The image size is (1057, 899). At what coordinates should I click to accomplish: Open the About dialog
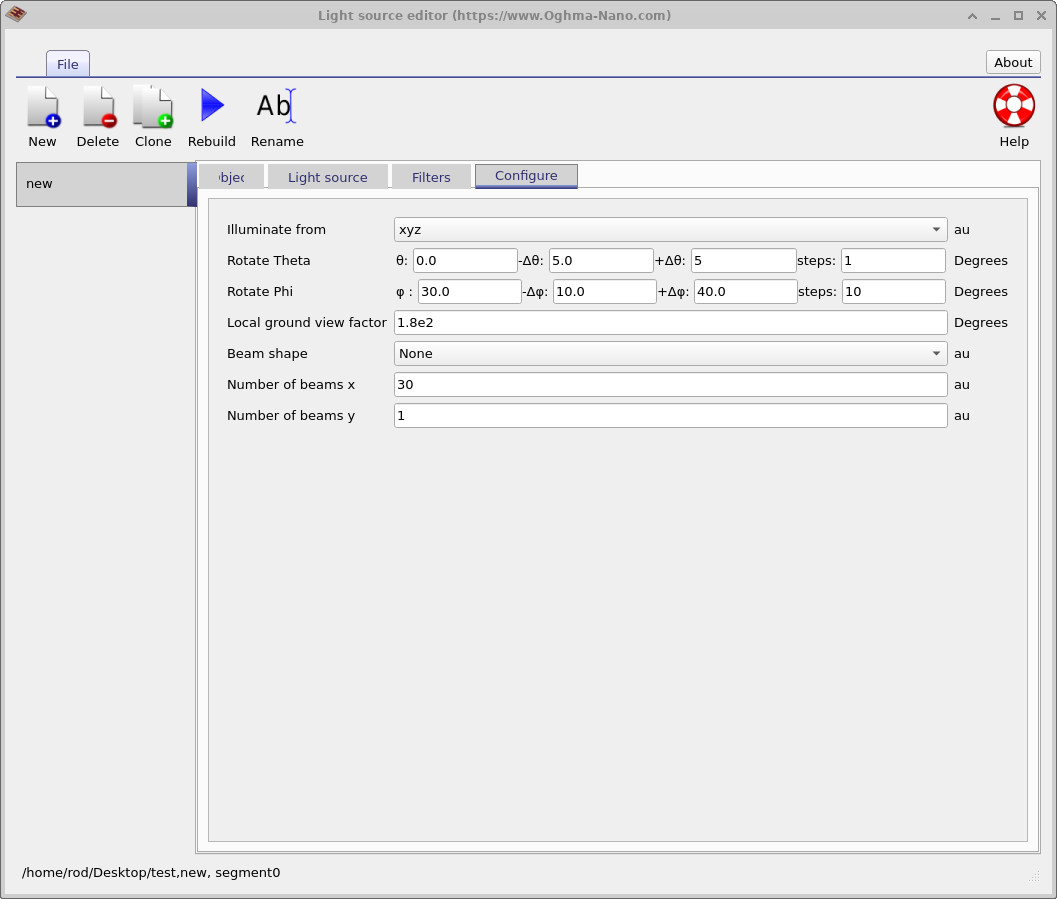1012,62
